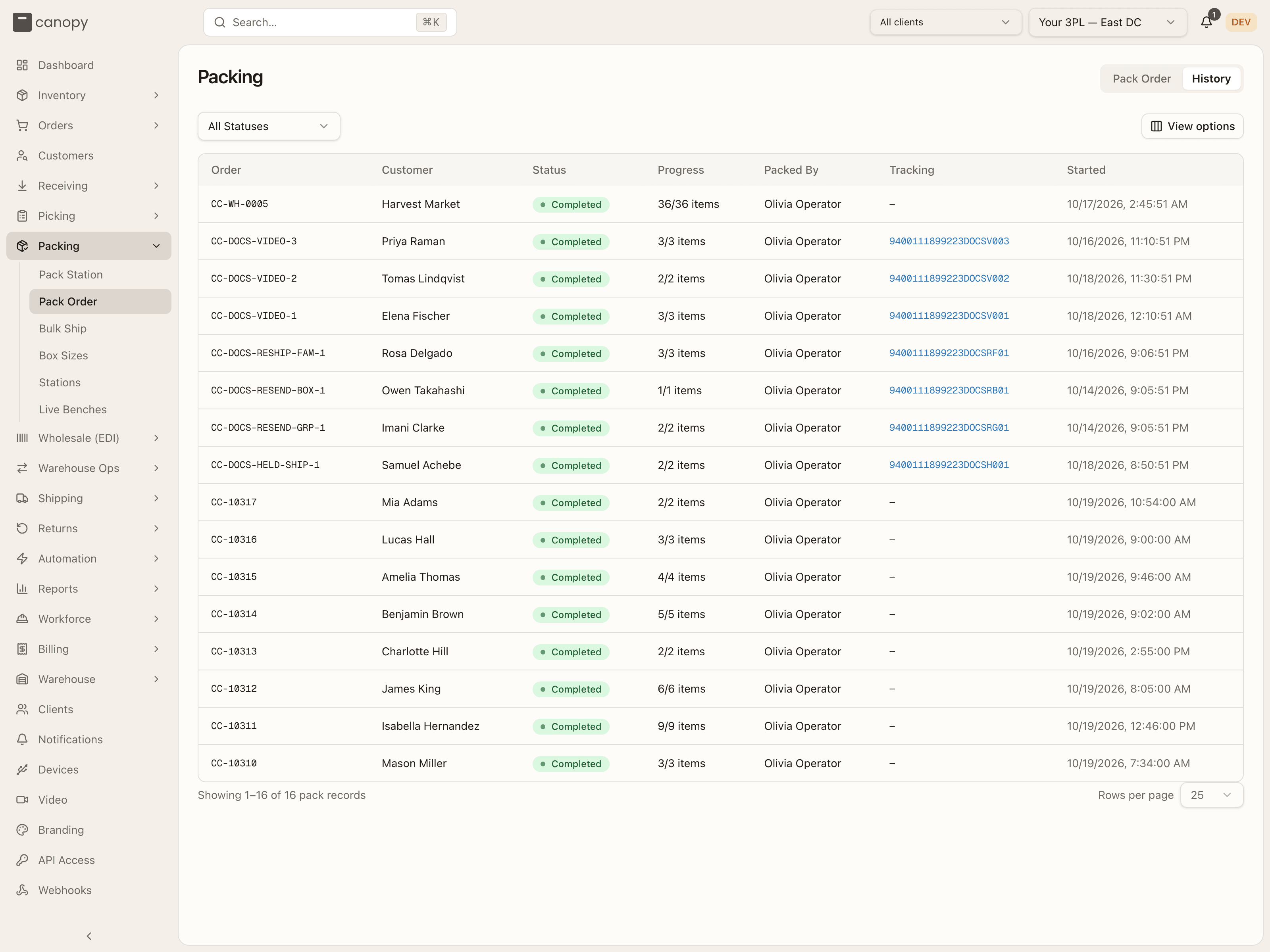1270x952 pixels.
Task: Open Live Benches submenu item
Action: point(100,410)
